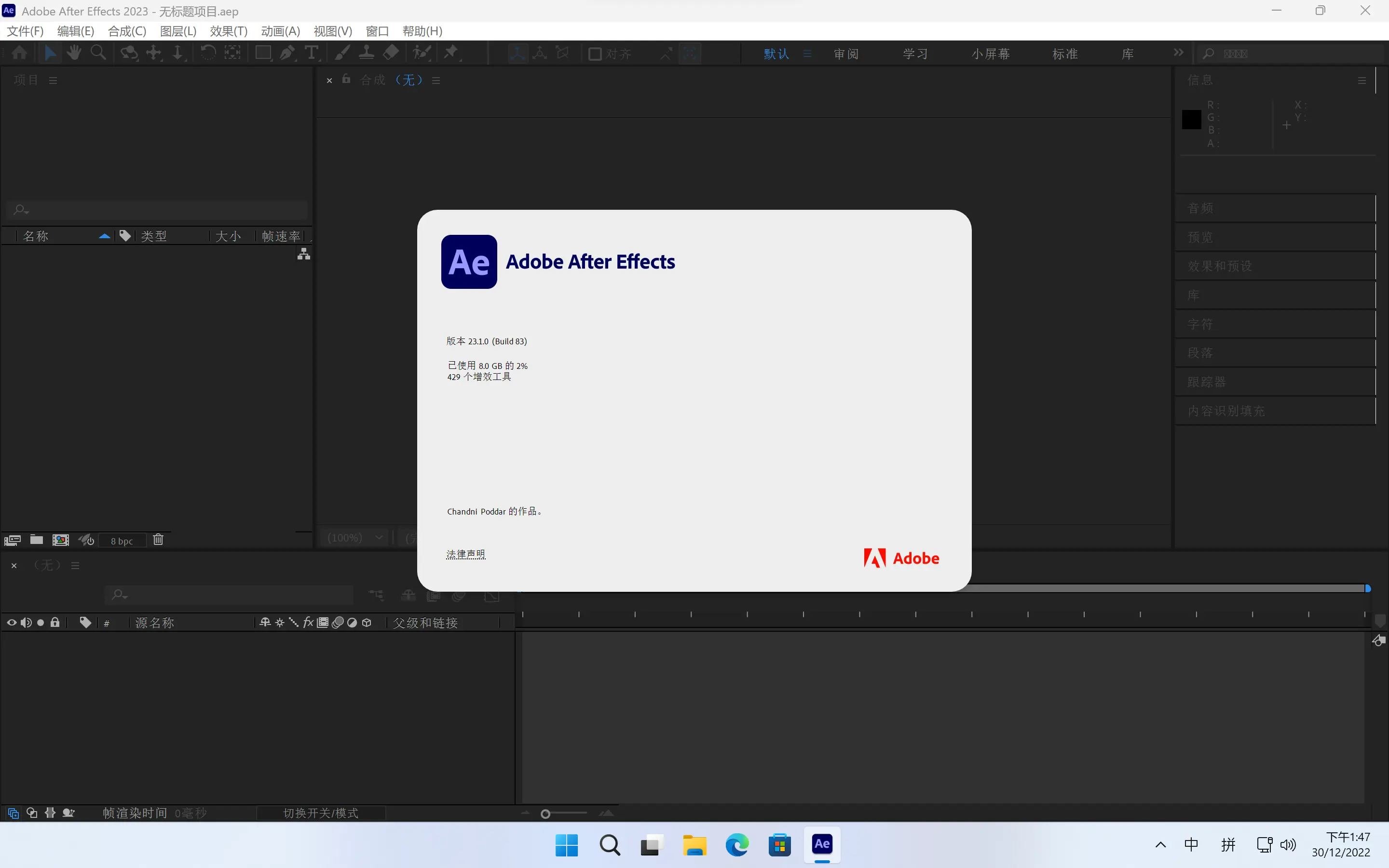Expand the workspace overflow chevrons
Image resolution: width=1389 pixels, height=868 pixels.
click(x=1178, y=53)
